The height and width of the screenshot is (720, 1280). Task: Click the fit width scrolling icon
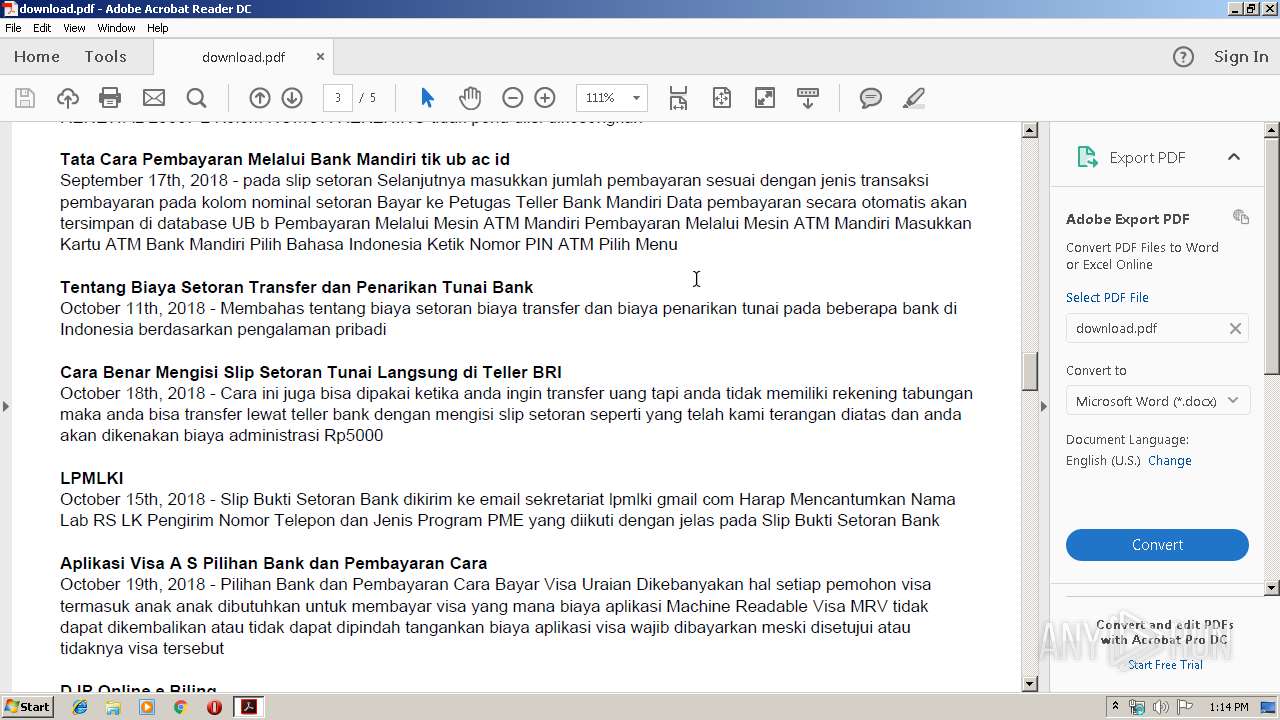678,98
